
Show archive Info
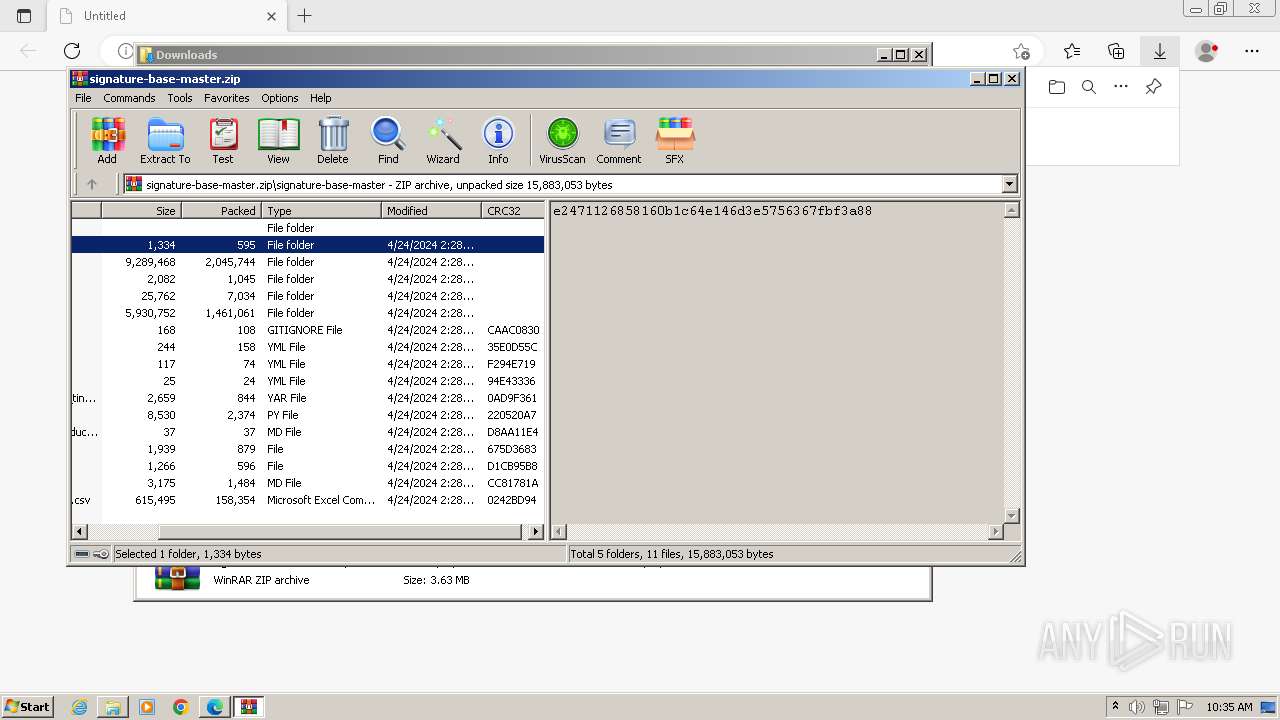click(498, 140)
